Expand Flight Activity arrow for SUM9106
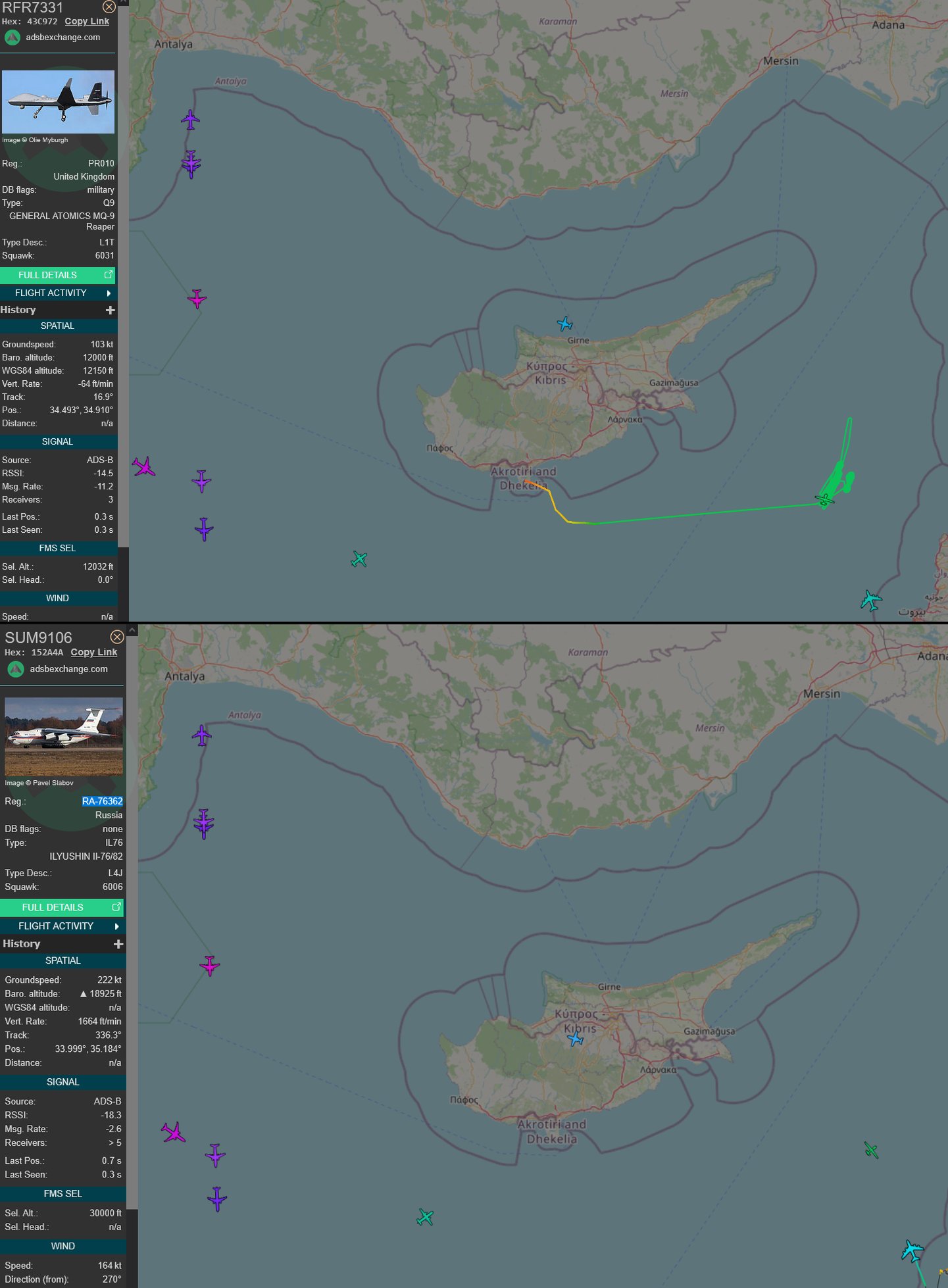The image size is (948, 1288). click(116, 926)
